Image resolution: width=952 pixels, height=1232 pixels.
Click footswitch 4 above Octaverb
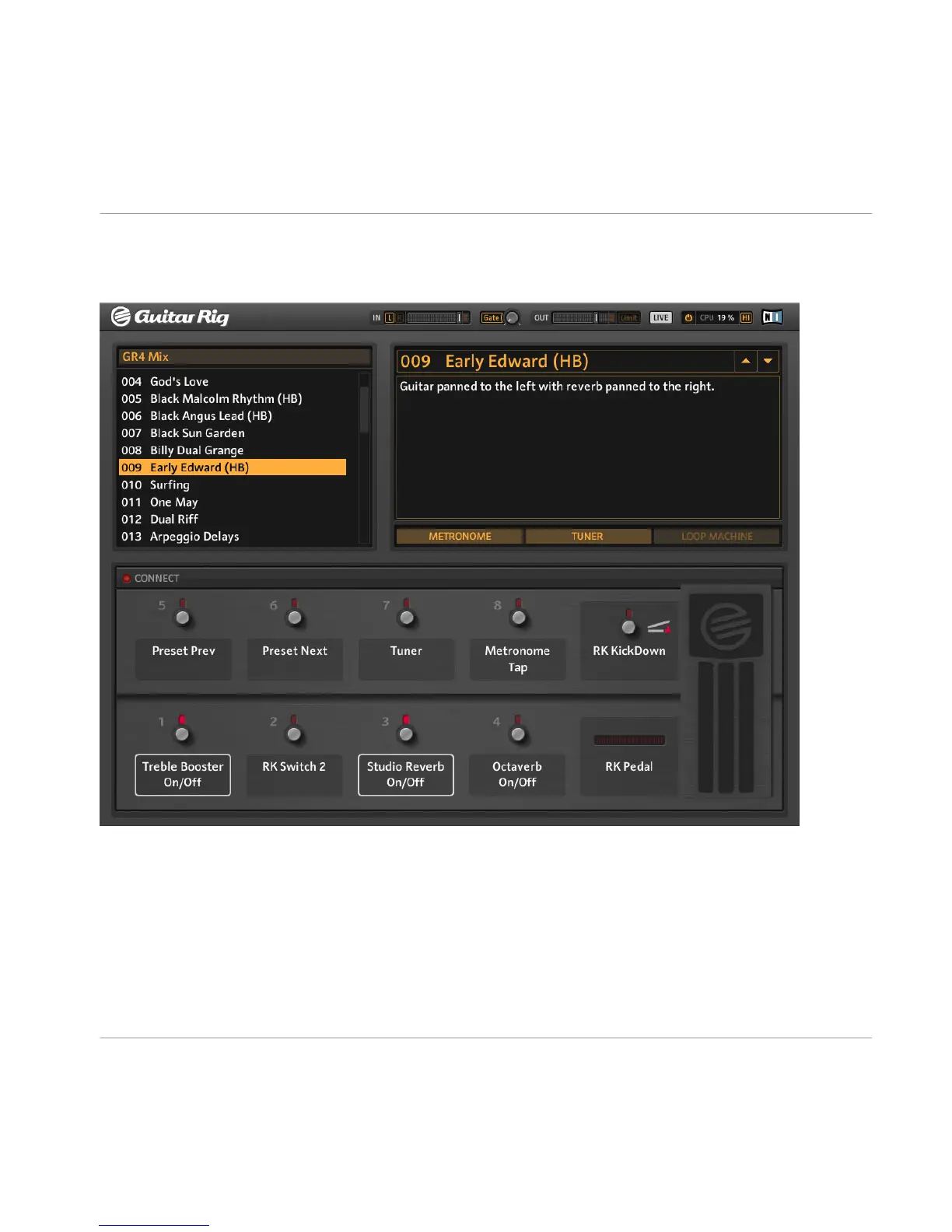tap(519, 733)
